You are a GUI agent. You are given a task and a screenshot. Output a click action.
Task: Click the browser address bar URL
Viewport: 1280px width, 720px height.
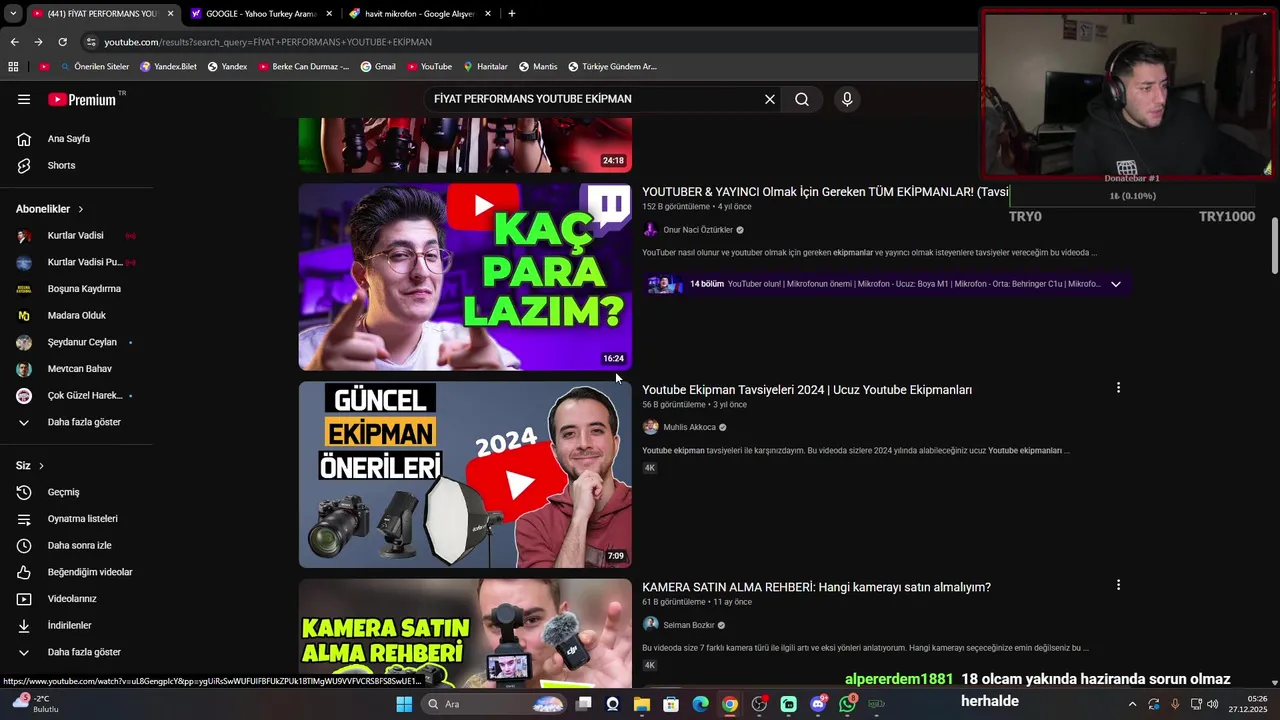point(268,42)
